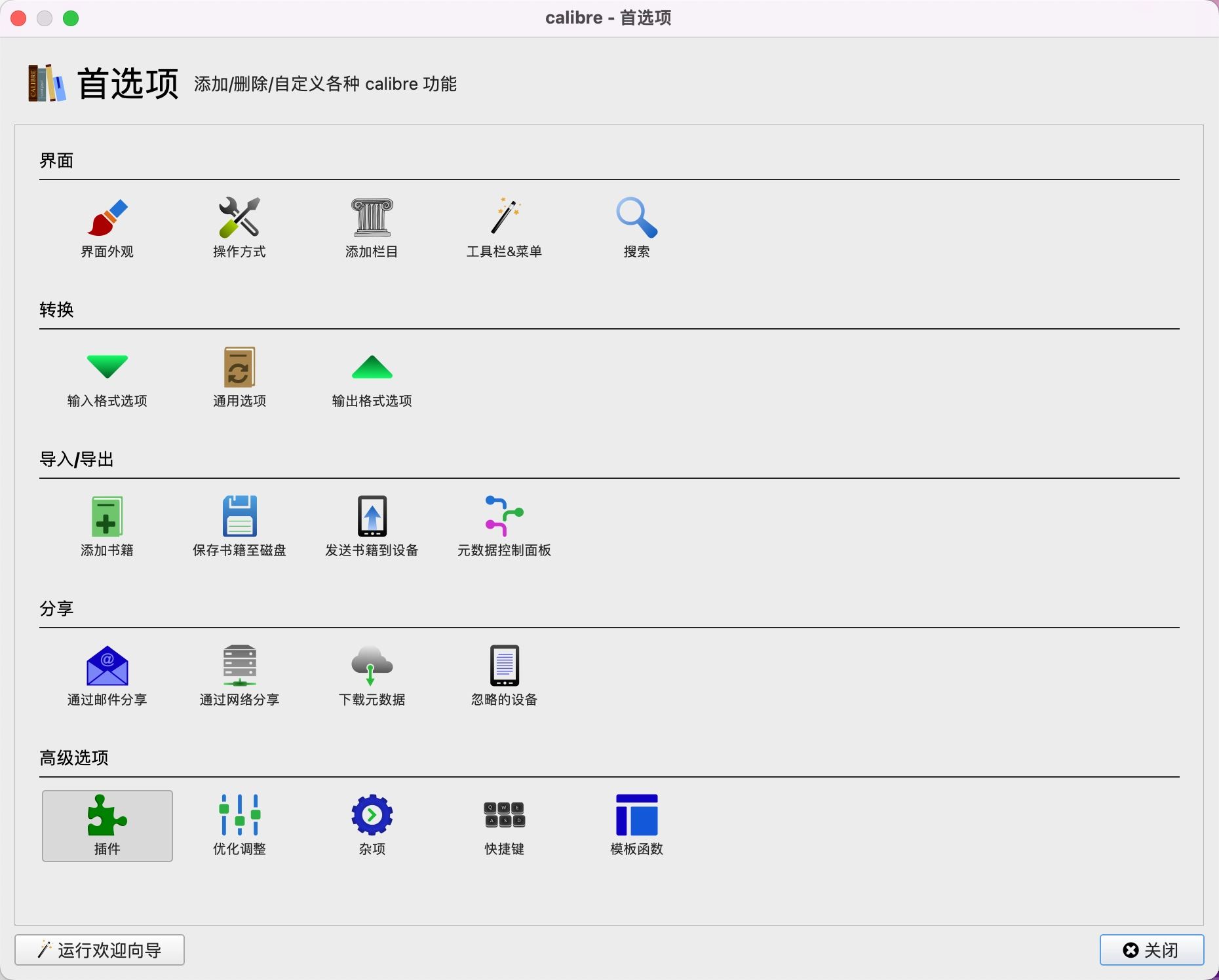Image resolution: width=1219 pixels, height=980 pixels.
Task: Click the 分享 section heading
Action: (x=56, y=609)
